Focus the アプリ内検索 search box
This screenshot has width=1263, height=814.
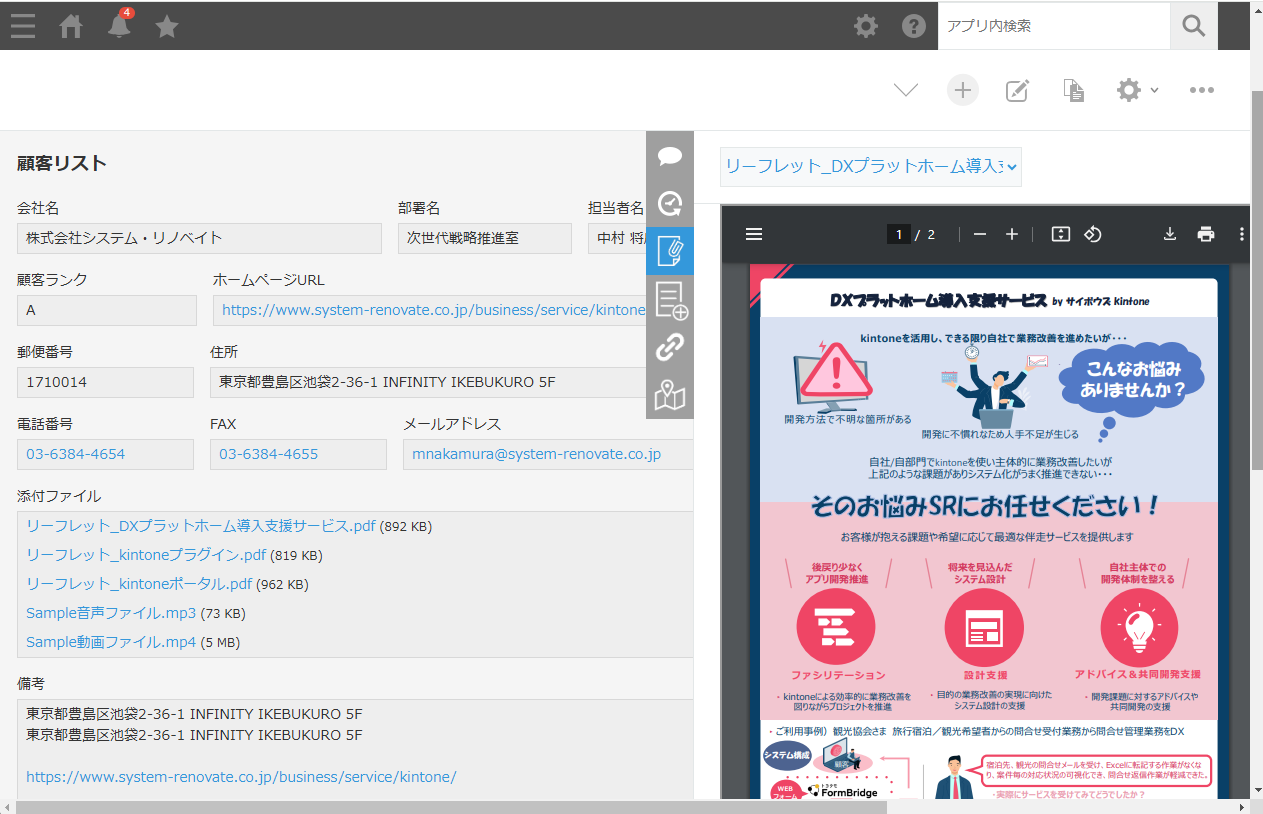(1054, 26)
